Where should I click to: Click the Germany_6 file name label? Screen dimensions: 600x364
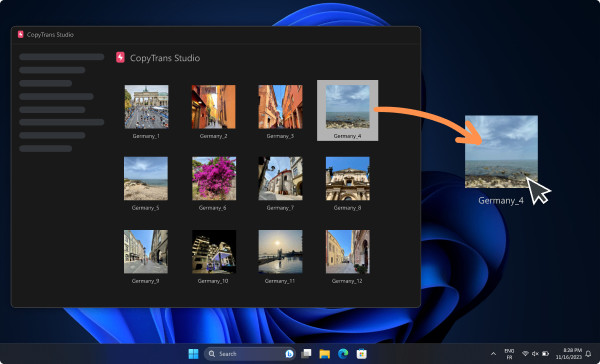[x=213, y=208]
